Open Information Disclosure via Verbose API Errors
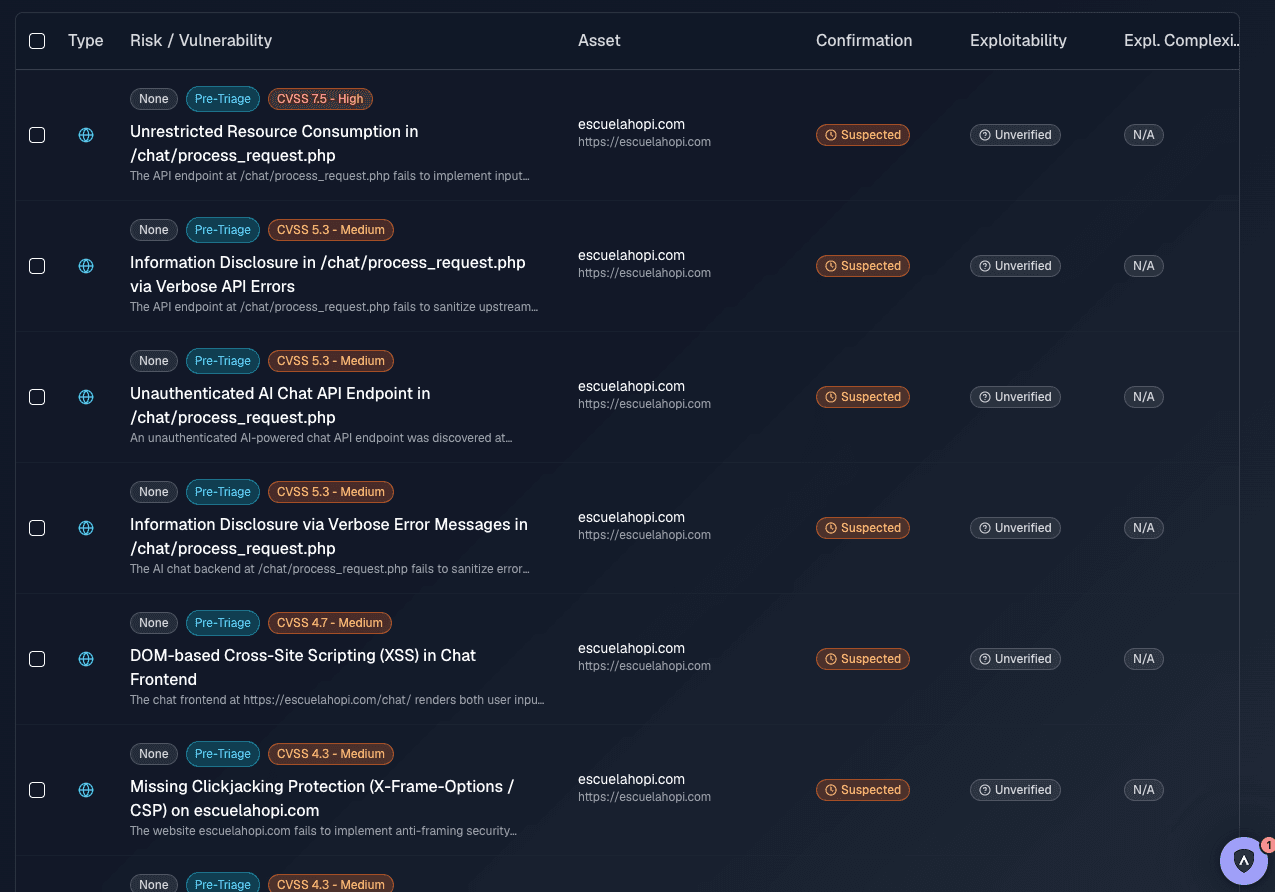Image resolution: width=1275 pixels, height=892 pixels. tap(328, 275)
